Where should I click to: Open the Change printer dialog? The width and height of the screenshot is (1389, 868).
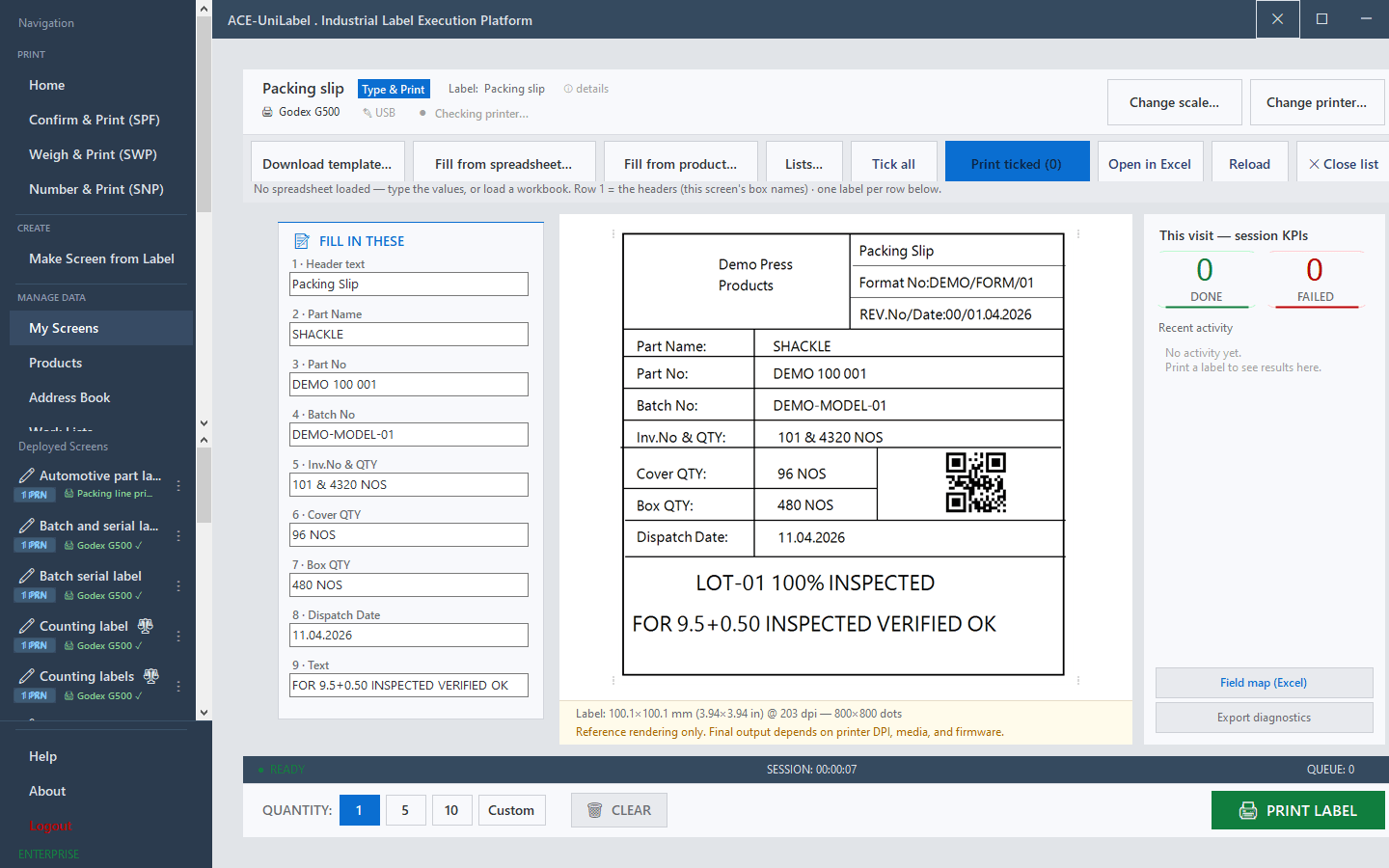pyautogui.click(x=1317, y=102)
